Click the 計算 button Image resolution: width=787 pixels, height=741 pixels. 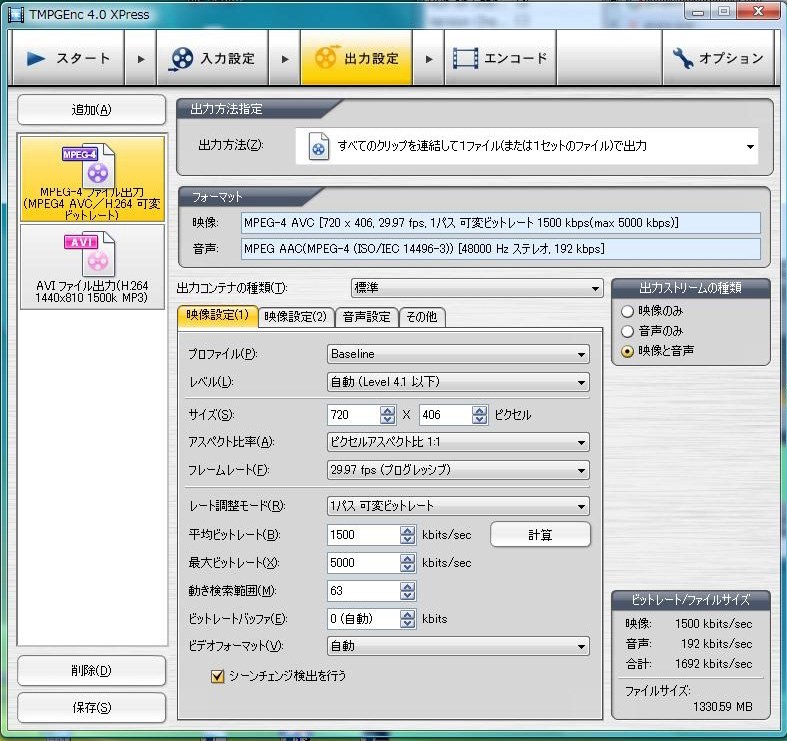click(x=540, y=535)
